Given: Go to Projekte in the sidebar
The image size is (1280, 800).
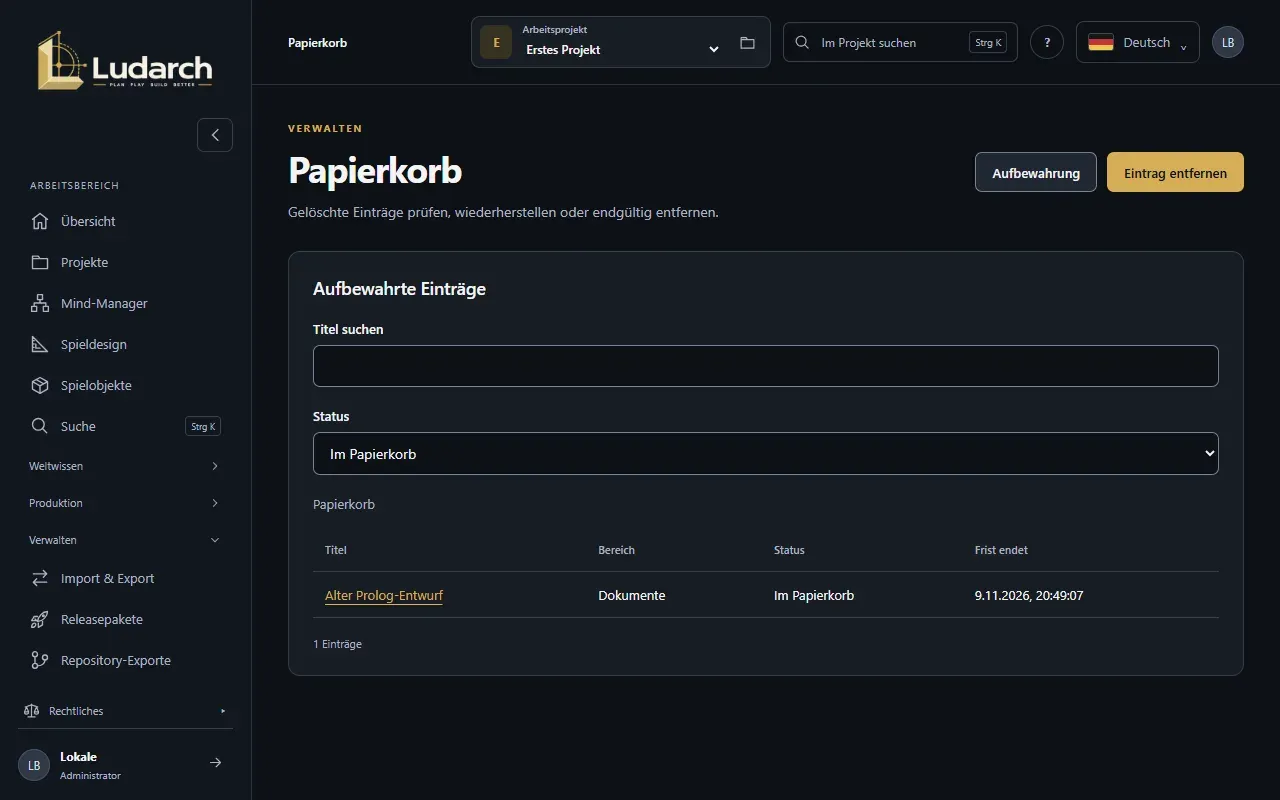Looking at the screenshot, I should (x=125, y=262).
